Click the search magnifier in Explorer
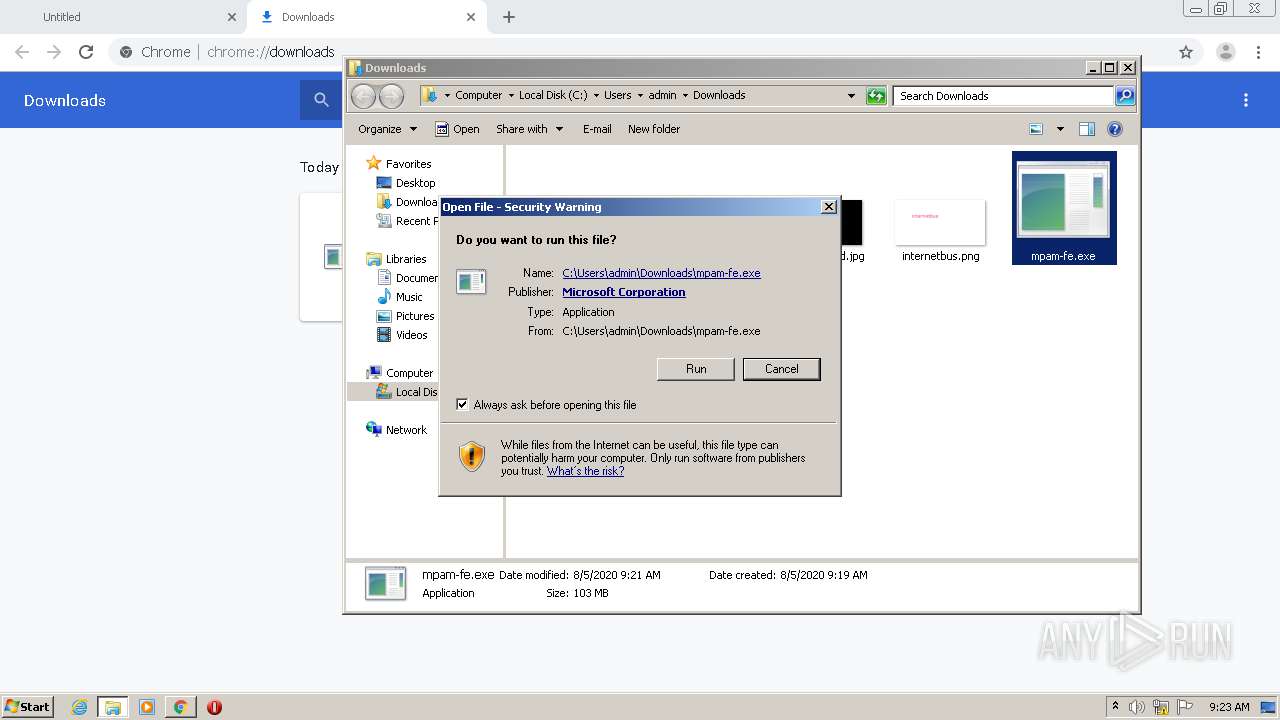 [1125, 96]
